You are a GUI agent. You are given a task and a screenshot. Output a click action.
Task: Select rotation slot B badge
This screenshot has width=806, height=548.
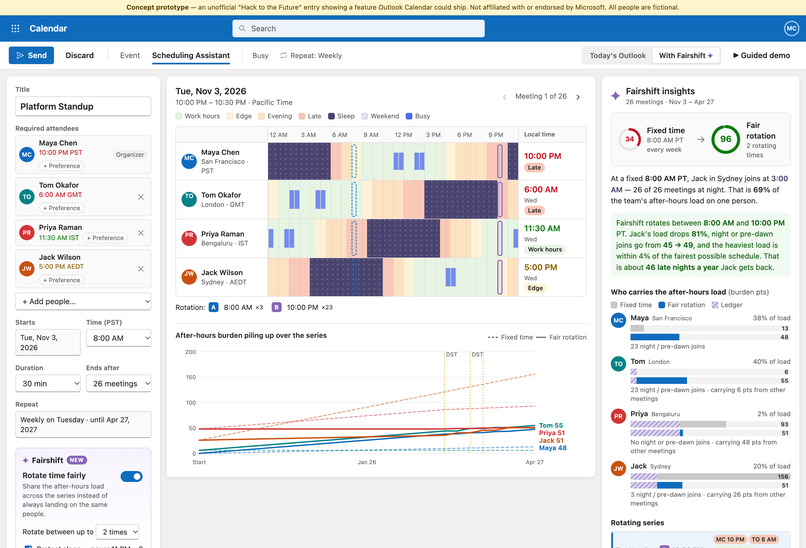pyautogui.click(x=277, y=307)
